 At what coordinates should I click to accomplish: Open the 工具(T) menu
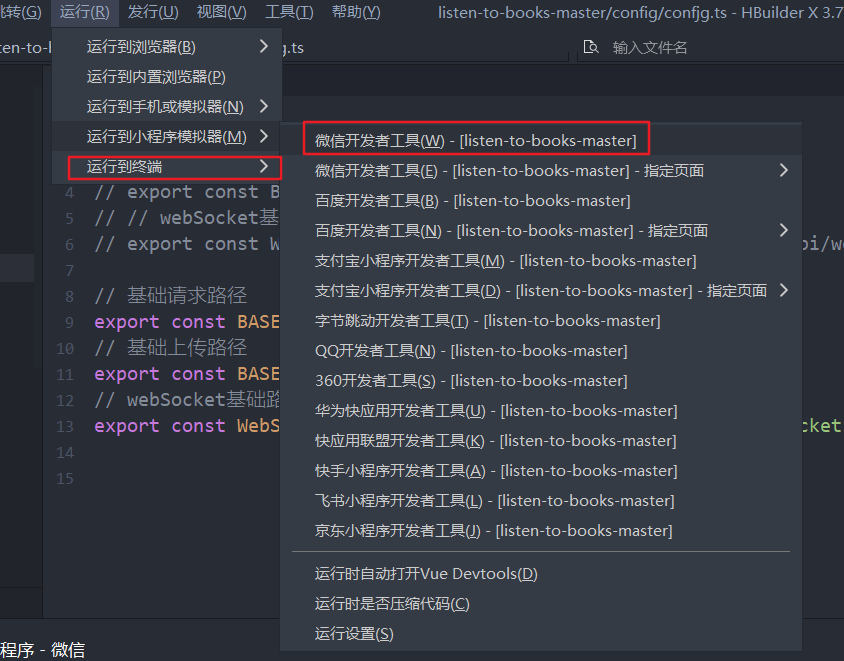[289, 12]
